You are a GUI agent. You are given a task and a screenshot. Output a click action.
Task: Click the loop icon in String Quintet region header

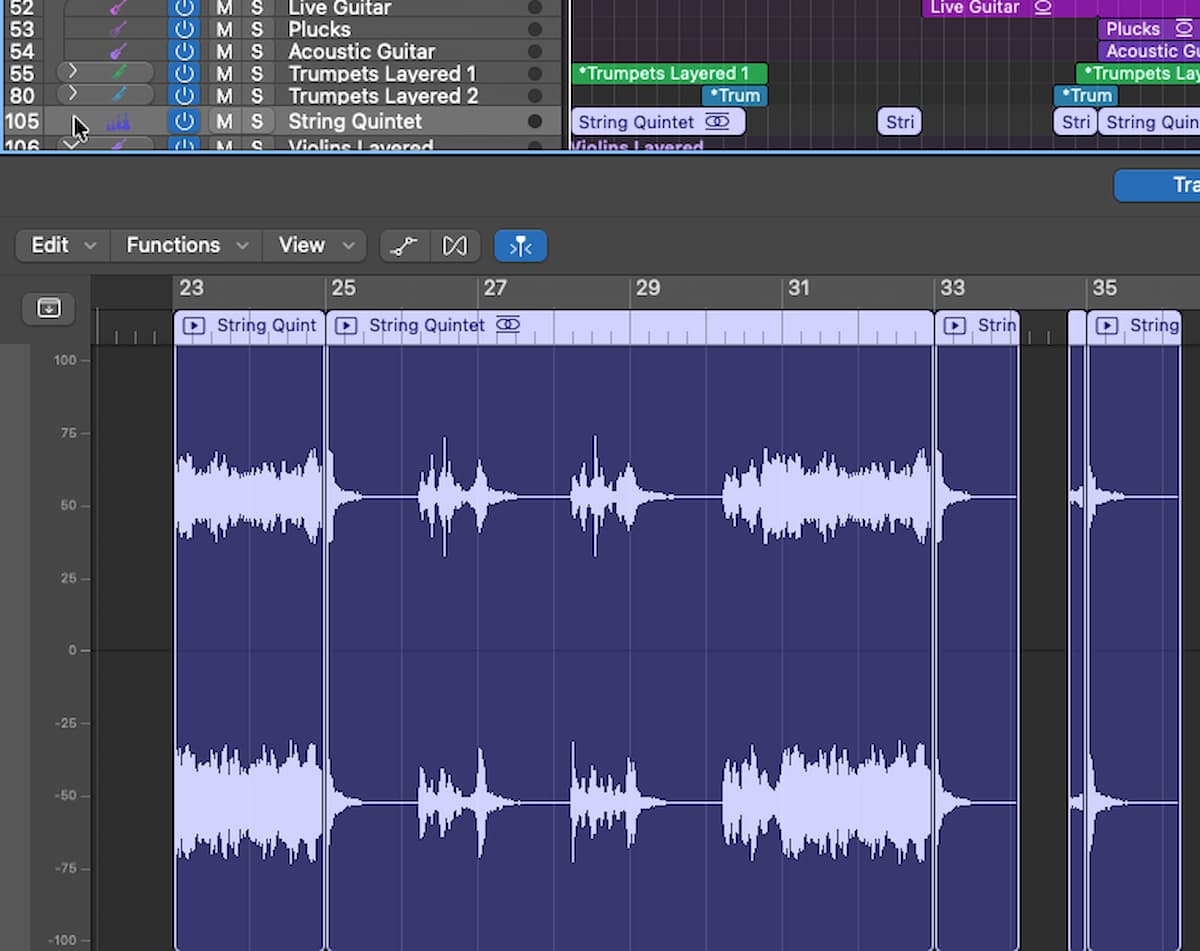[x=508, y=325]
